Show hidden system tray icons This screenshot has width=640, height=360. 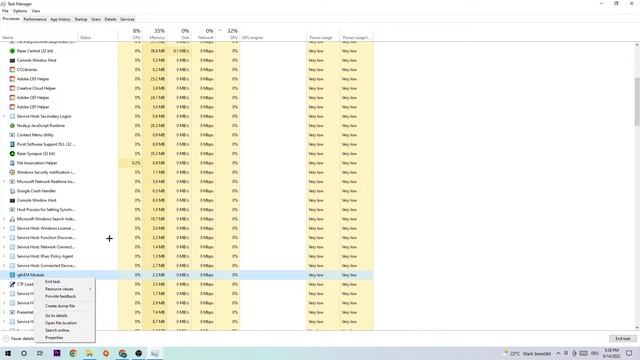pyautogui.click(x=558, y=353)
